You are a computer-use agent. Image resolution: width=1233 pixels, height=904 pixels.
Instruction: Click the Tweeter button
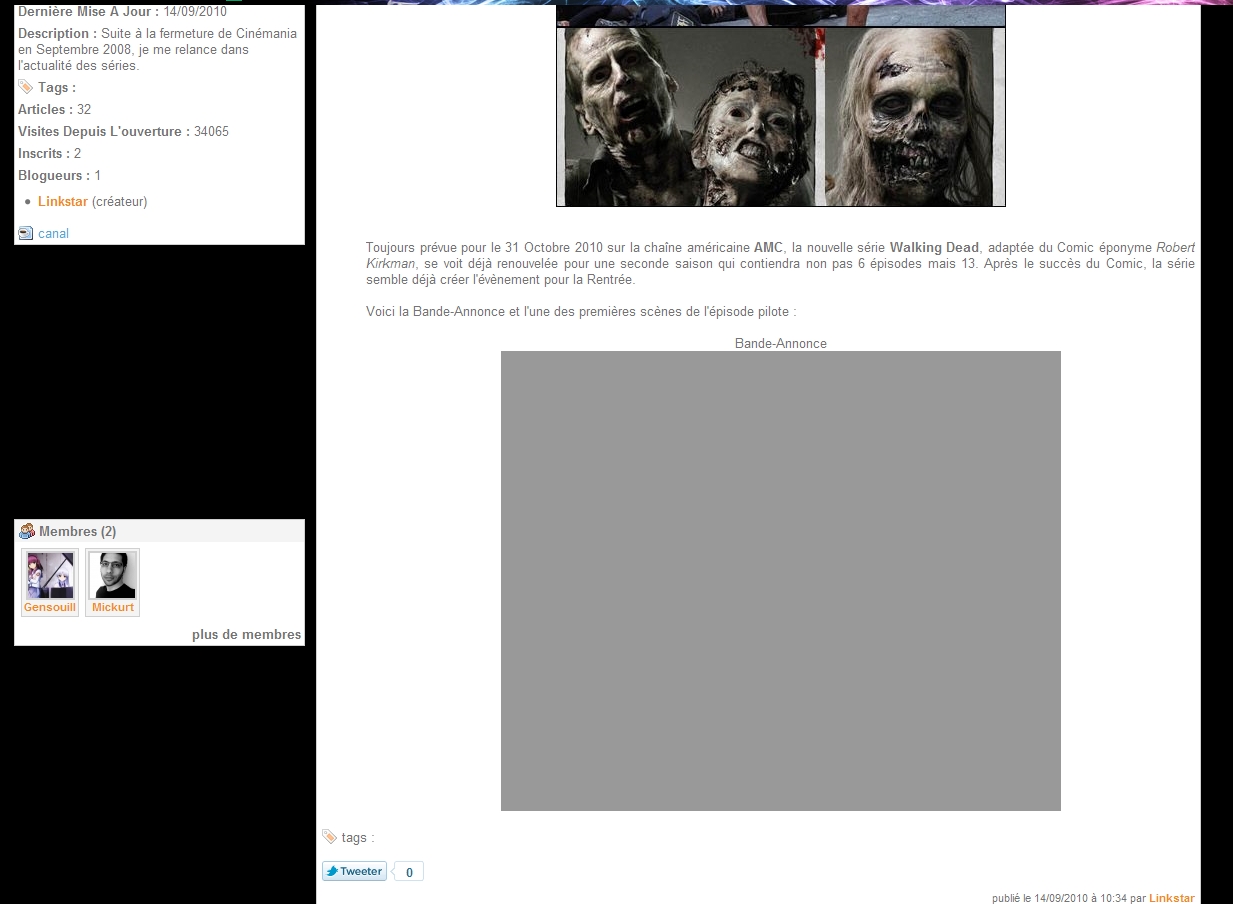click(354, 871)
